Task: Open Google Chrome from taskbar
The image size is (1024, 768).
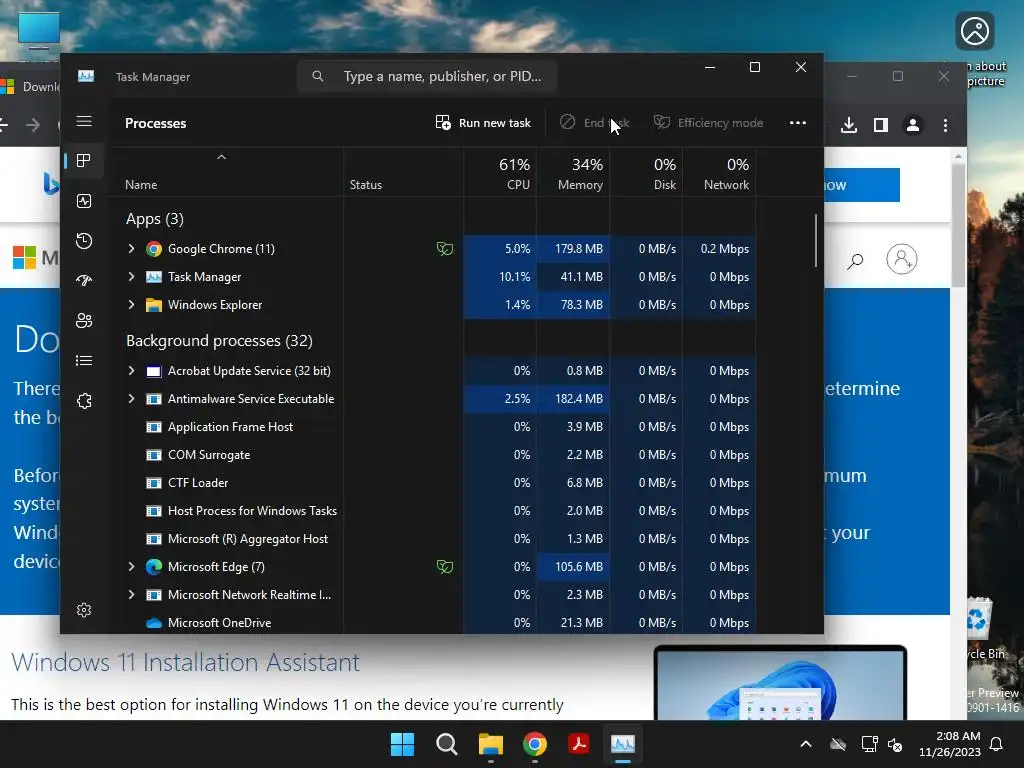Action: (535, 744)
